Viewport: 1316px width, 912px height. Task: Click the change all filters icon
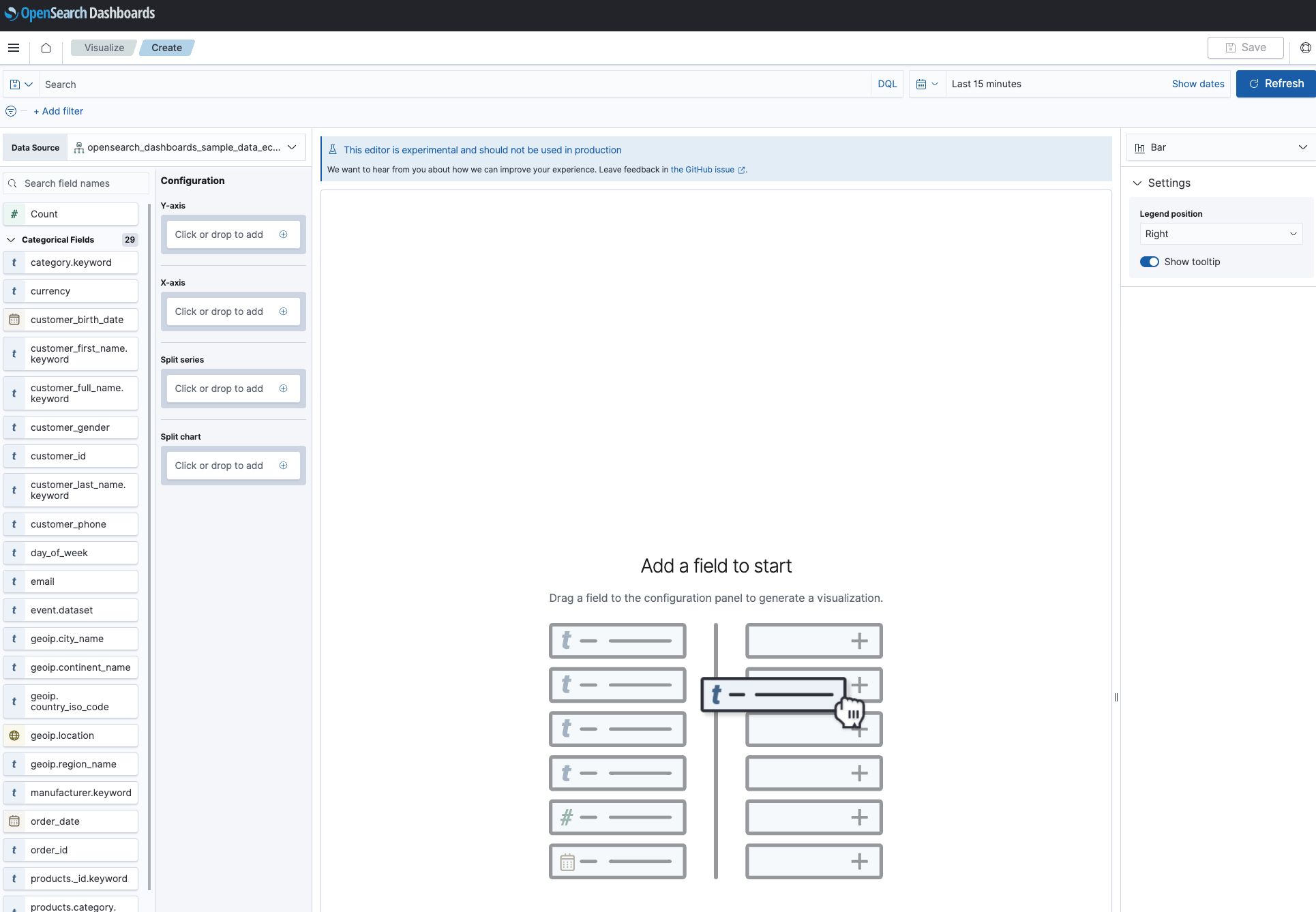click(11, 111)
